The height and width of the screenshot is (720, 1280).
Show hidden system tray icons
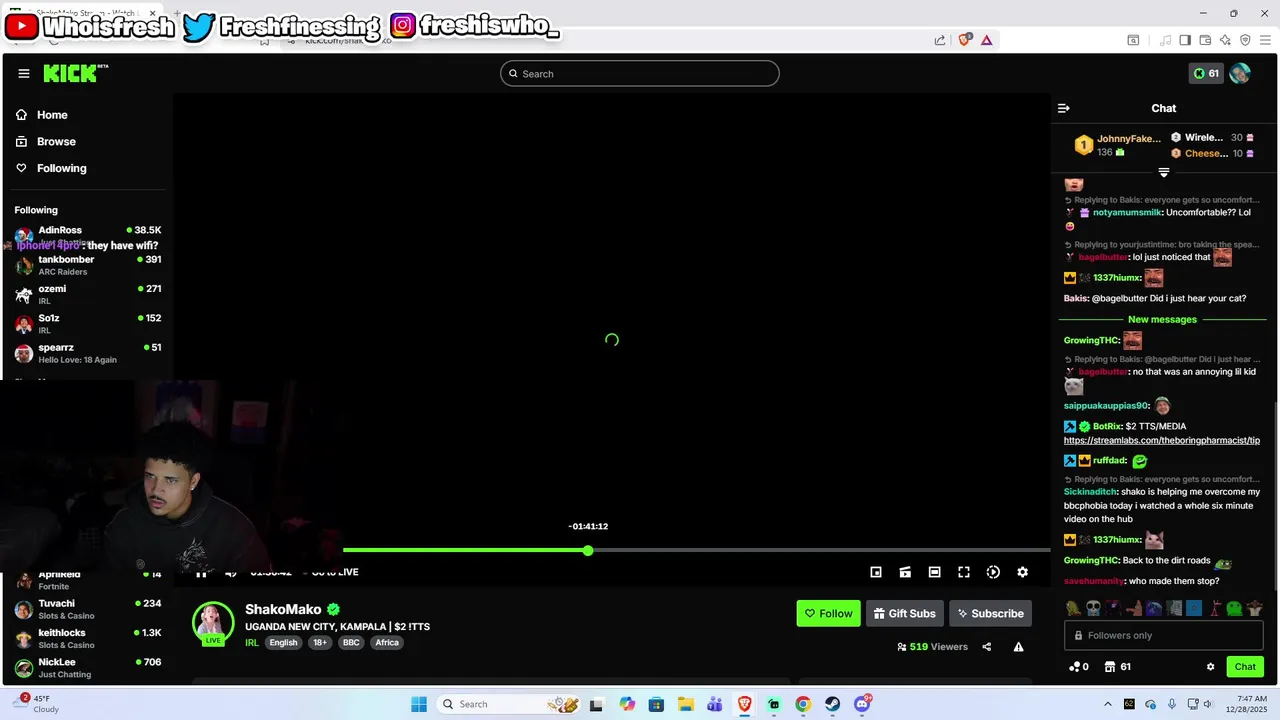[x=1107, y=704]
